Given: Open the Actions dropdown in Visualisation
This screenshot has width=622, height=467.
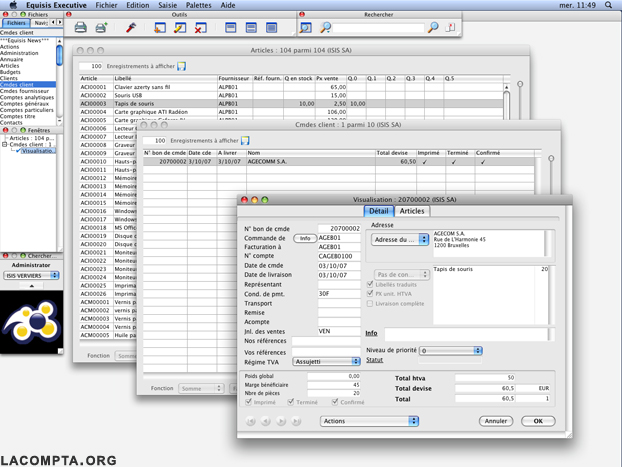Looking at the screenshot, I should pyautogui.click(x=369, y=421).
